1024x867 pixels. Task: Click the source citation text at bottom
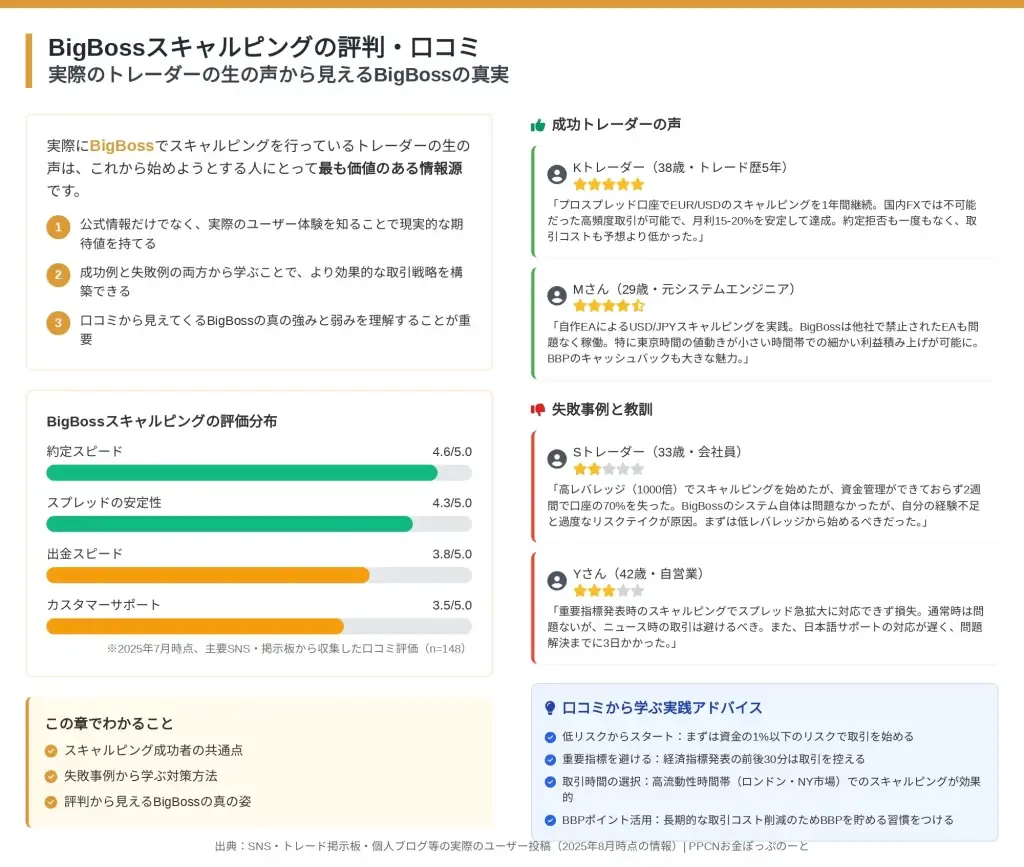[x=511, y=847]
